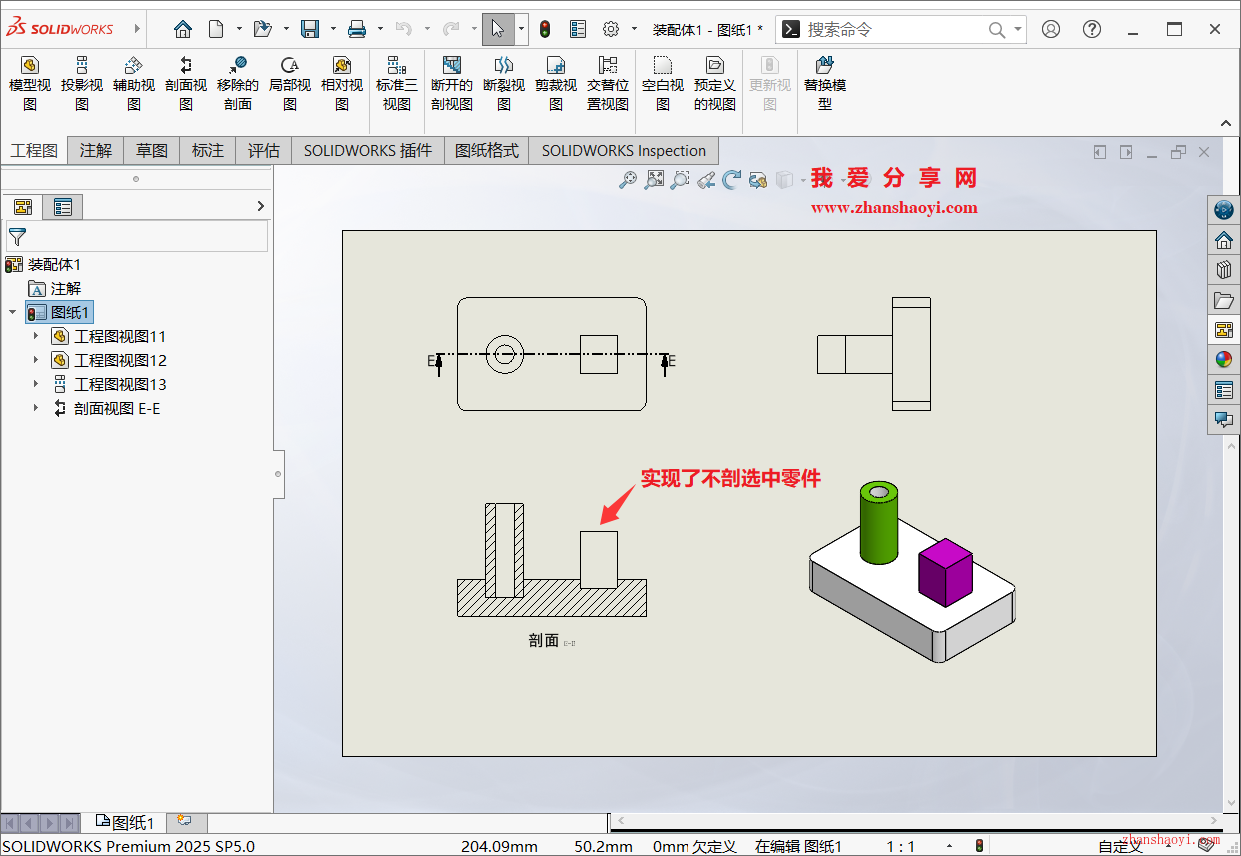Screen dimensions: 1241x856
Task: Select the 交替位置视图 (Alternate Position View) tool
Action: click(608, 84)
